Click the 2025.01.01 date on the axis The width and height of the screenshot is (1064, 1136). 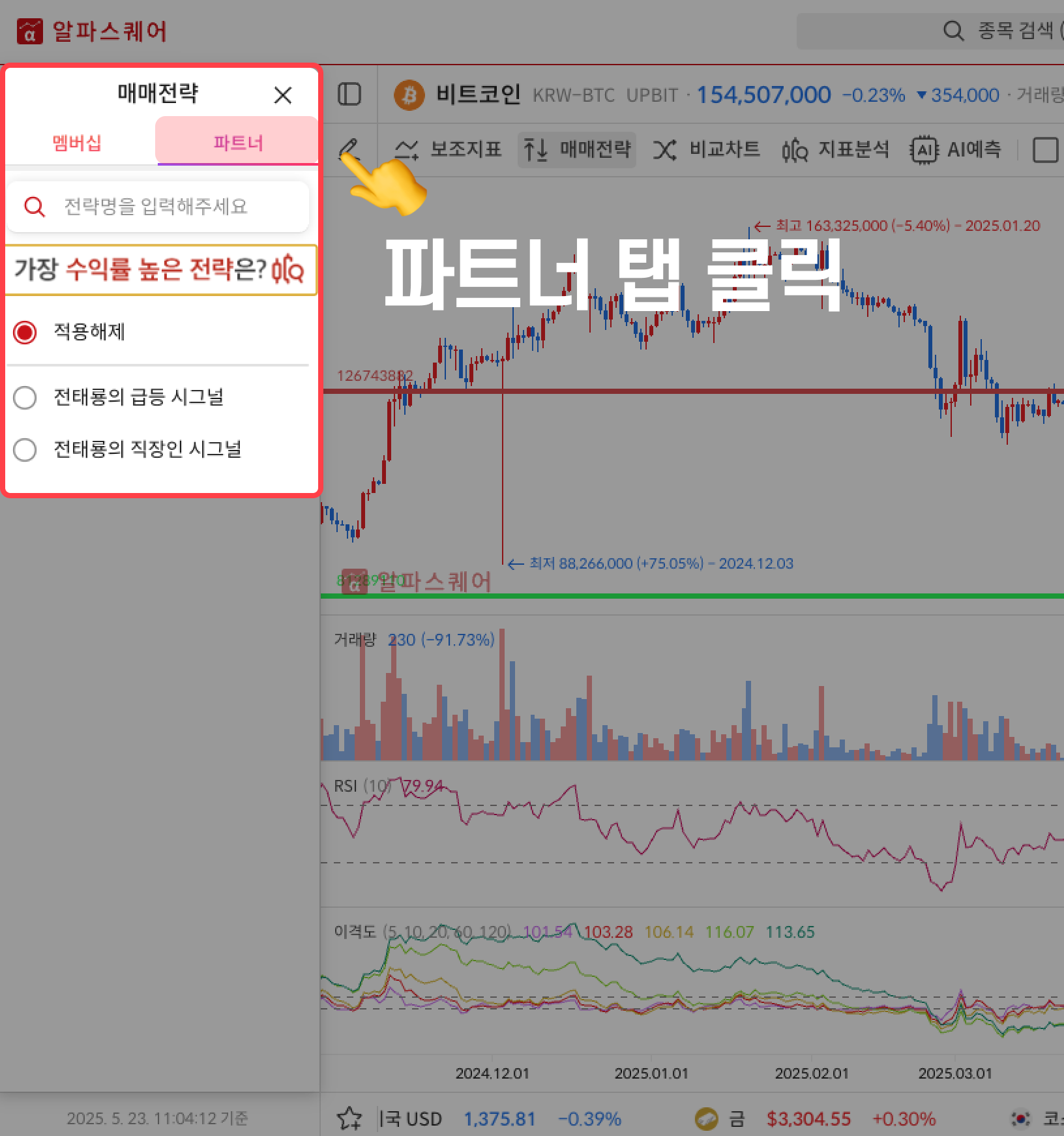[x=651, y=1073]
